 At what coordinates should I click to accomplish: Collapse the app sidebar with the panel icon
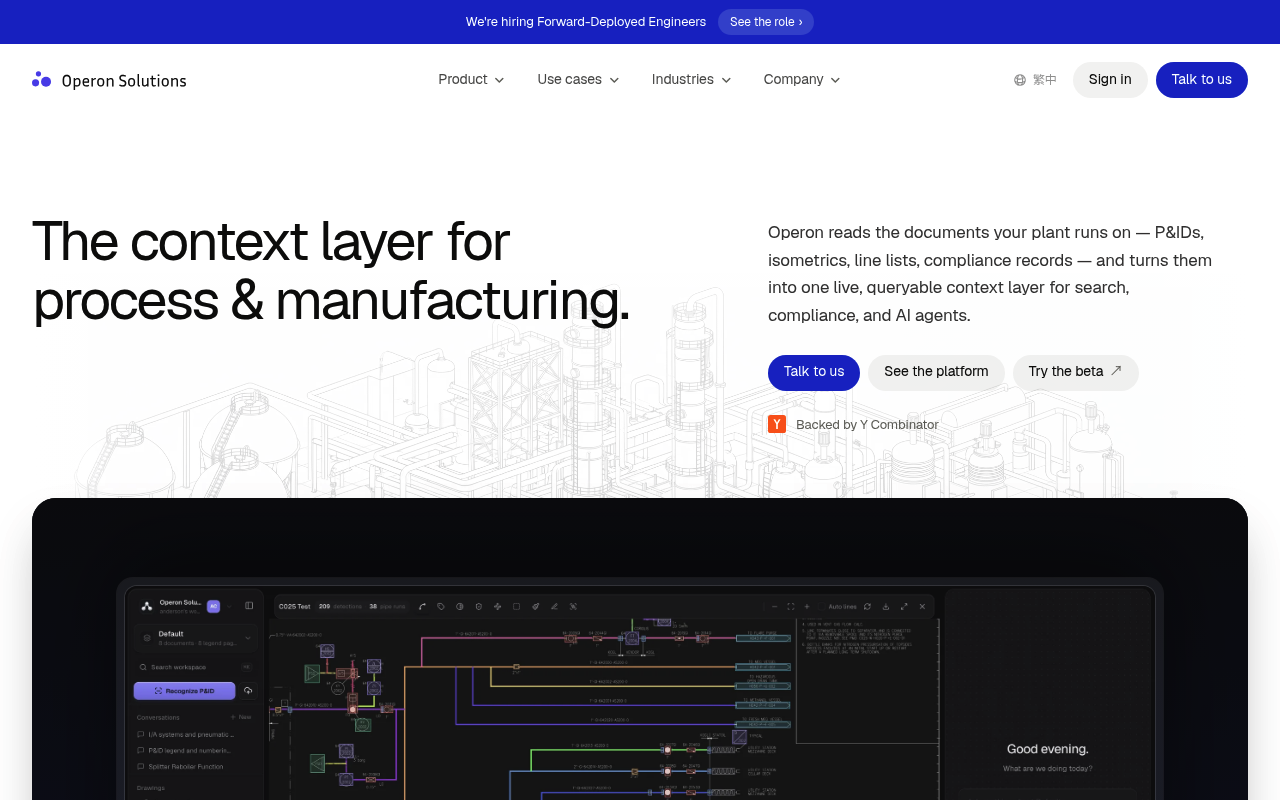[x=249, y=606]
